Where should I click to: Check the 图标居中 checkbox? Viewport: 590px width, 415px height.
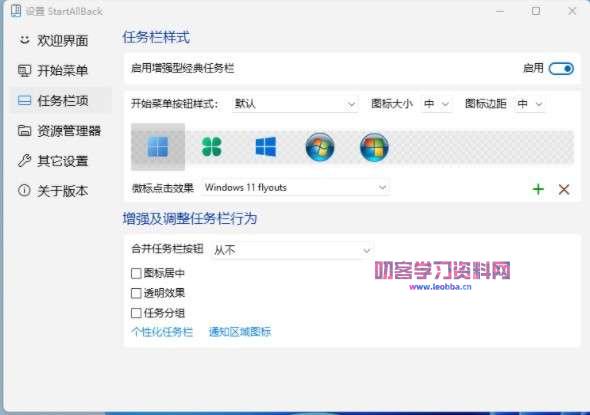[136, 273]
